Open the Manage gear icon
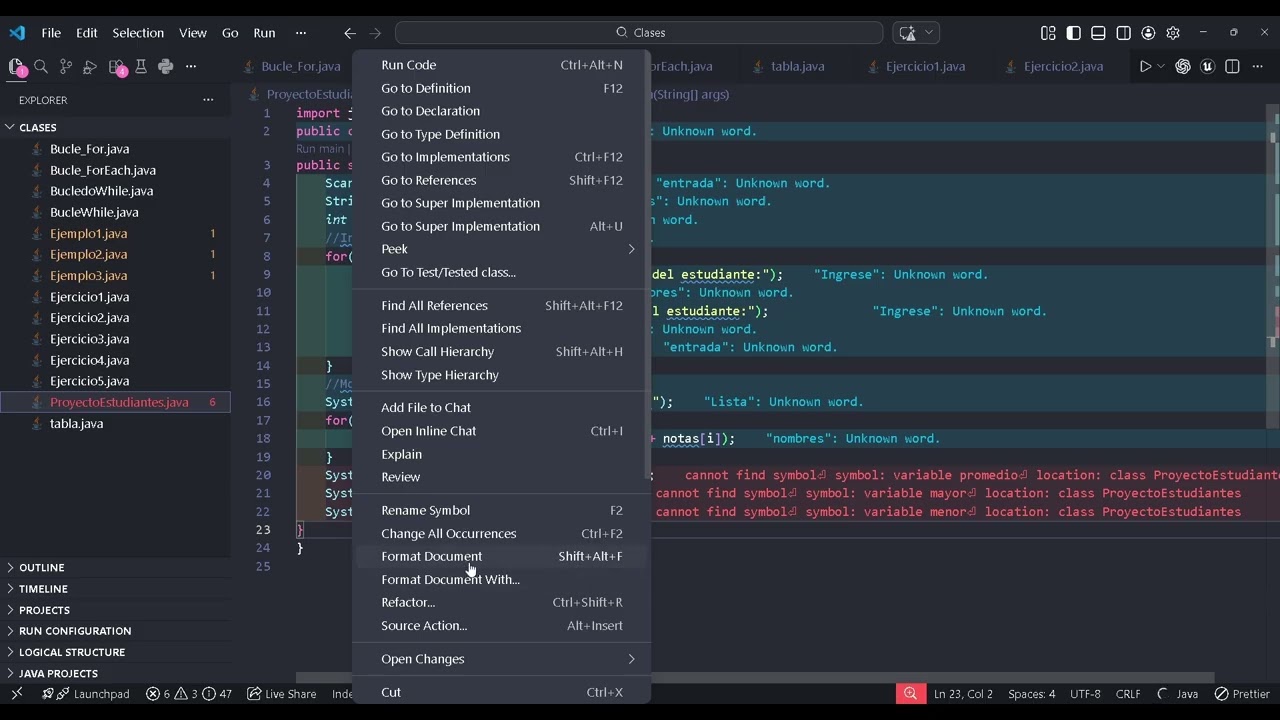 [1173, 33]
